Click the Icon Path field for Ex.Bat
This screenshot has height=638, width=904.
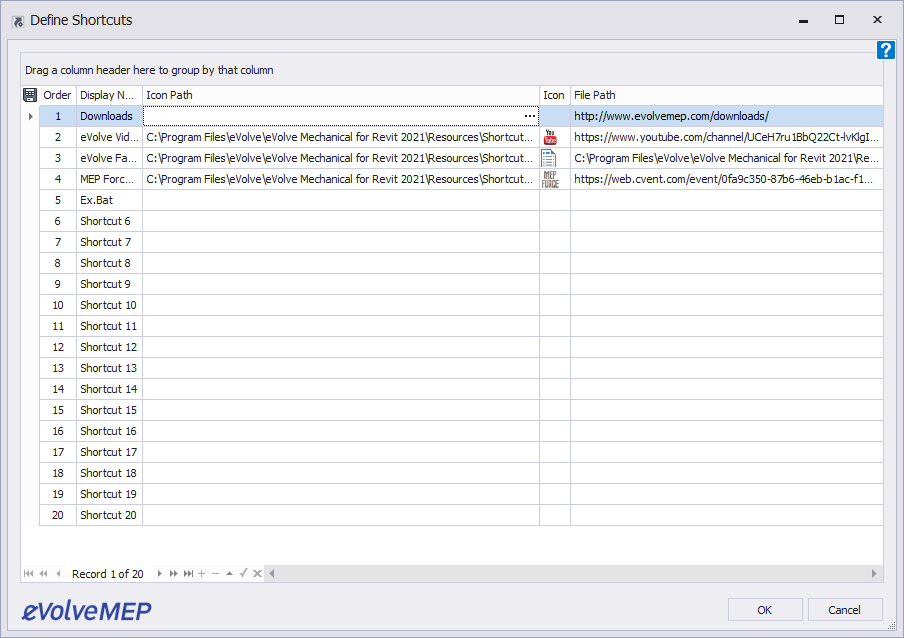pos(341,200)
